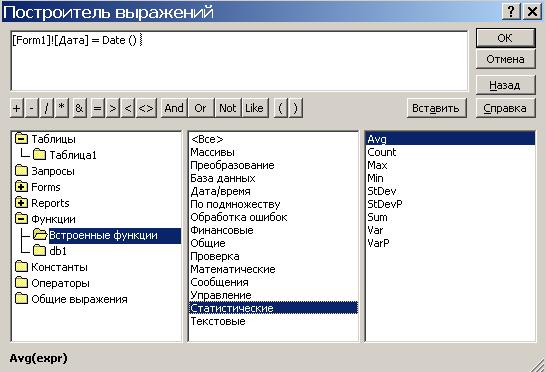Screen dimensions: 546x372
Task: Insert the Not operator
Action: tap(228, 108)
